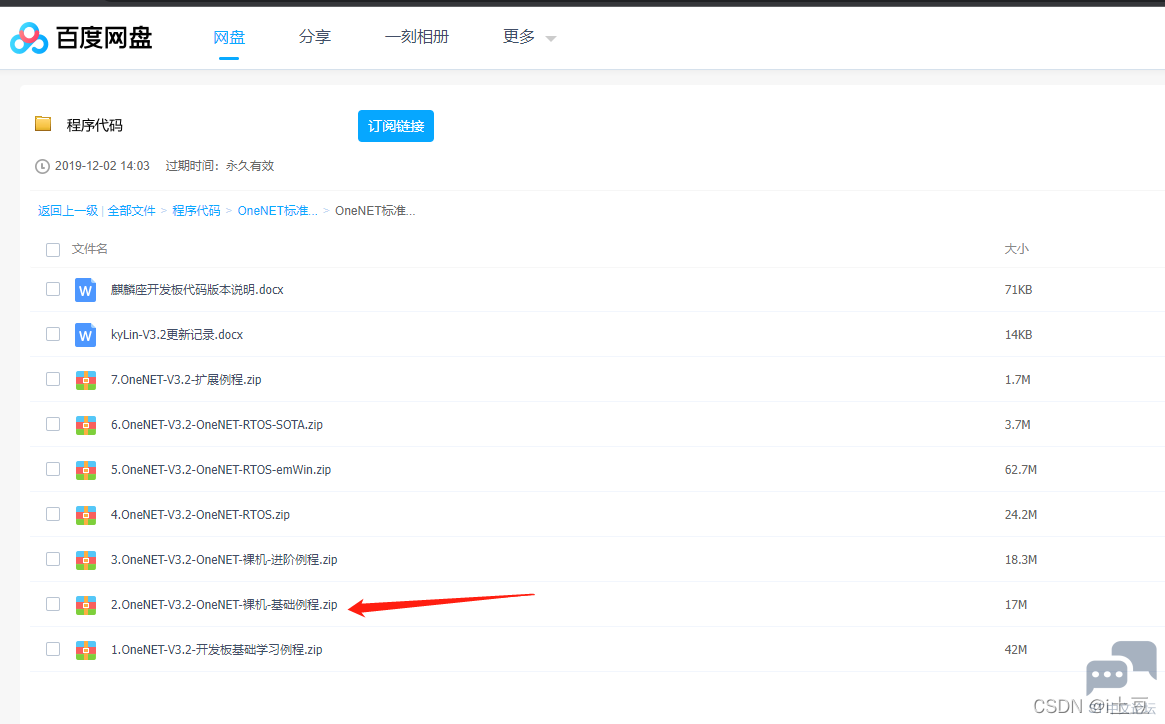Viewport: 1165px width, 724px height.
Task: Open file kyLin-V3.2更新记录.docx
Action: point(177,334)
